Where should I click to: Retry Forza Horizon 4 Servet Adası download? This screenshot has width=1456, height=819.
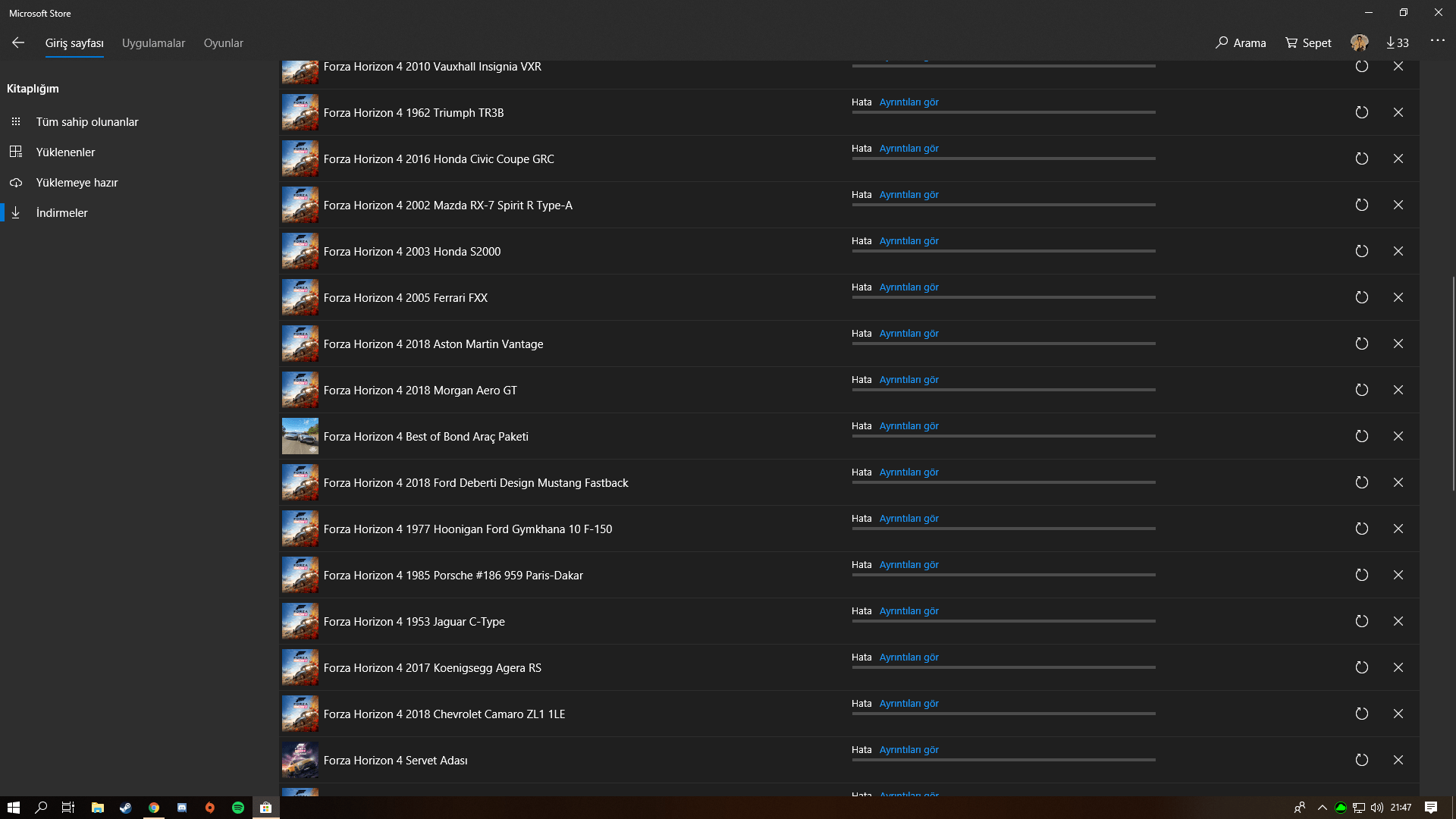pyautogui.click(x=1361, y=760)
